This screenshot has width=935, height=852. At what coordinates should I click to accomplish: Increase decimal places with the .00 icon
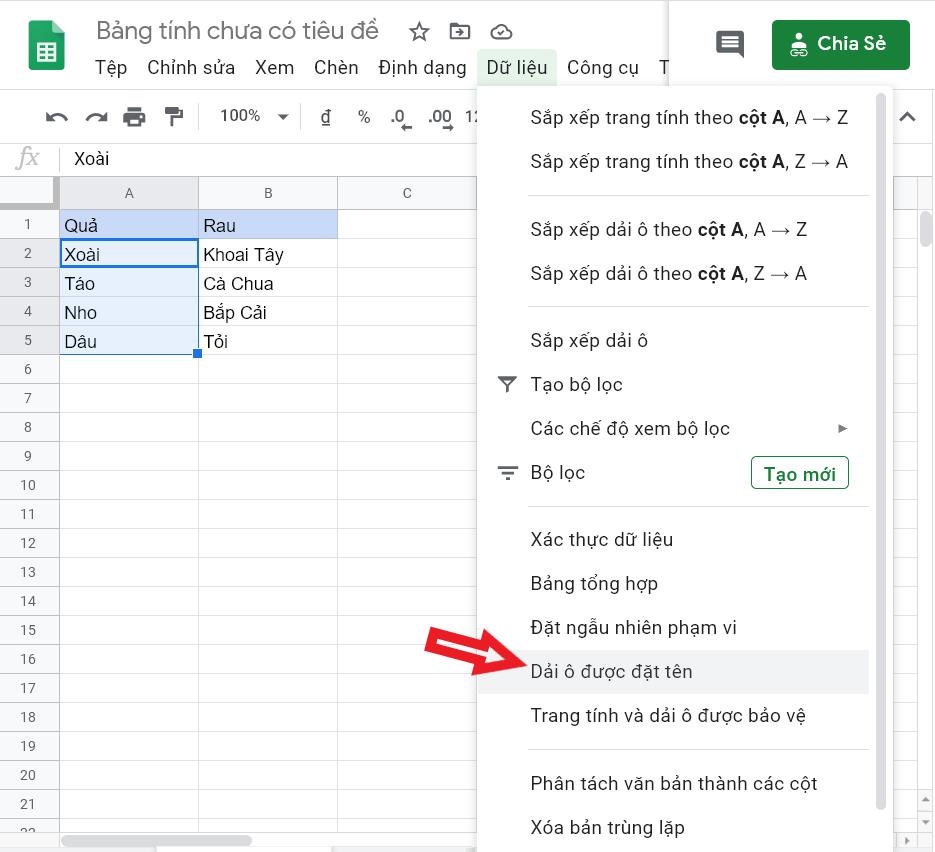tap(438, 117)
